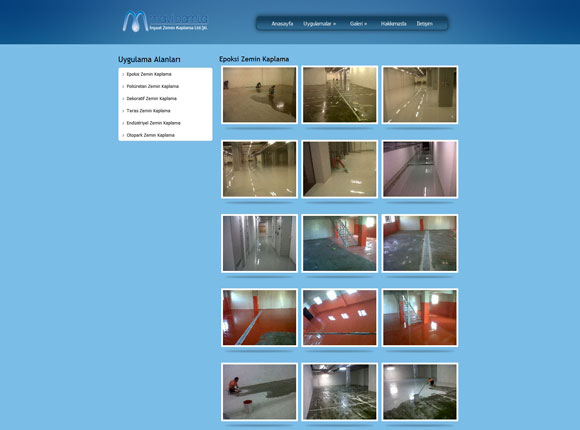Image resolution: width=580 pixels, height=430 pixels.
Task: Open the İletişim contact page
Action: click(424, 24)
